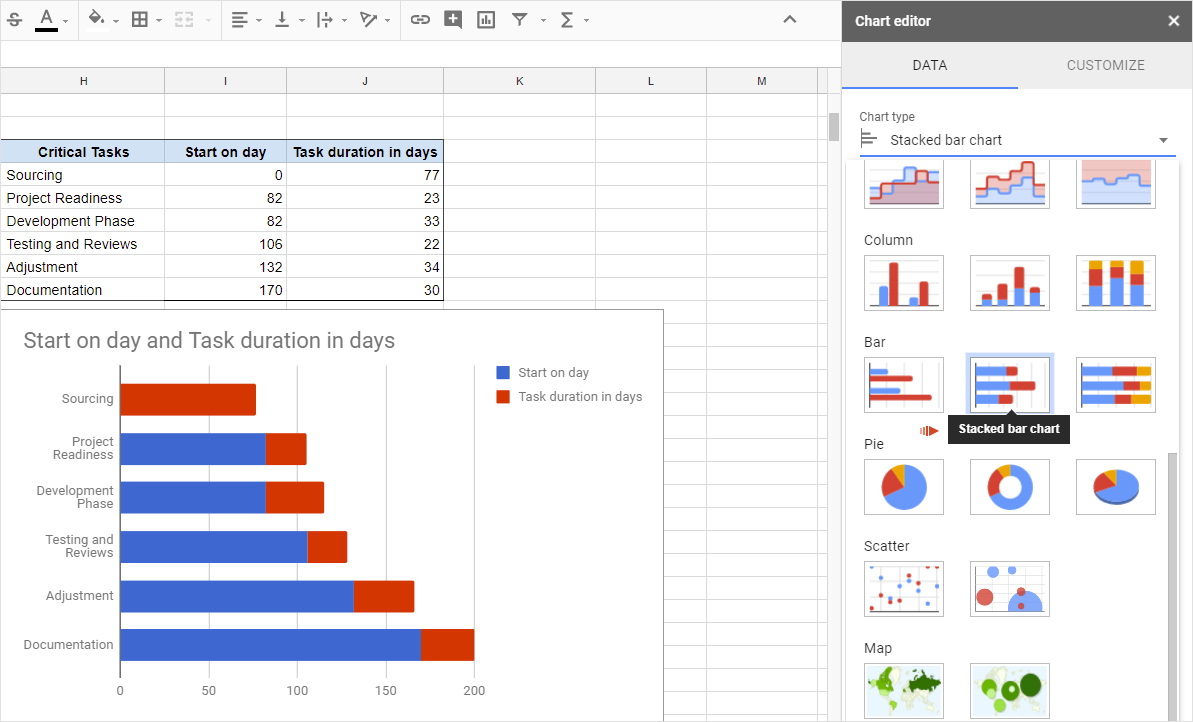Select the DATA tab in Chart editor
1193x722 pixels.
(929, 65)
